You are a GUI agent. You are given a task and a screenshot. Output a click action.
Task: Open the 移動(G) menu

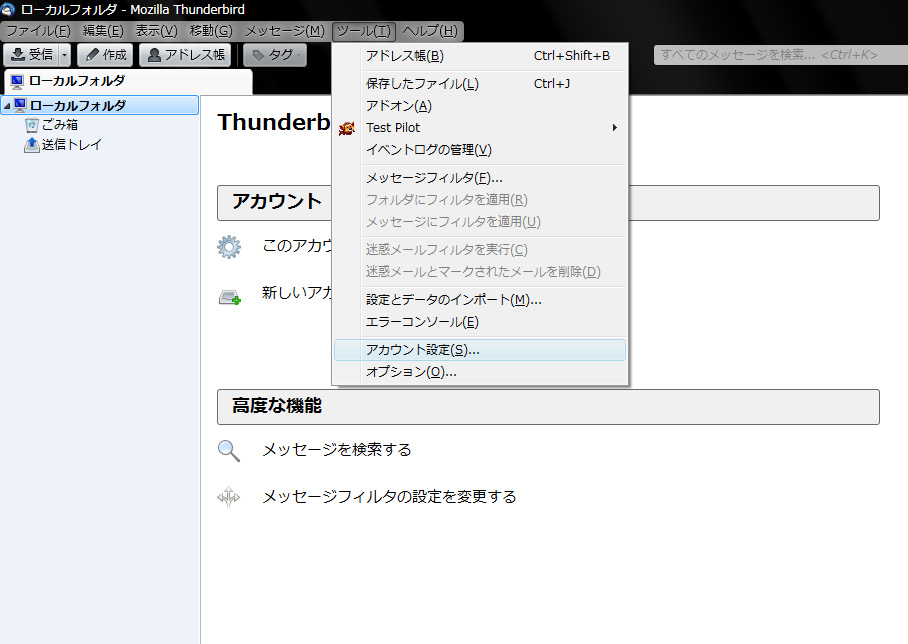(211, 31)
